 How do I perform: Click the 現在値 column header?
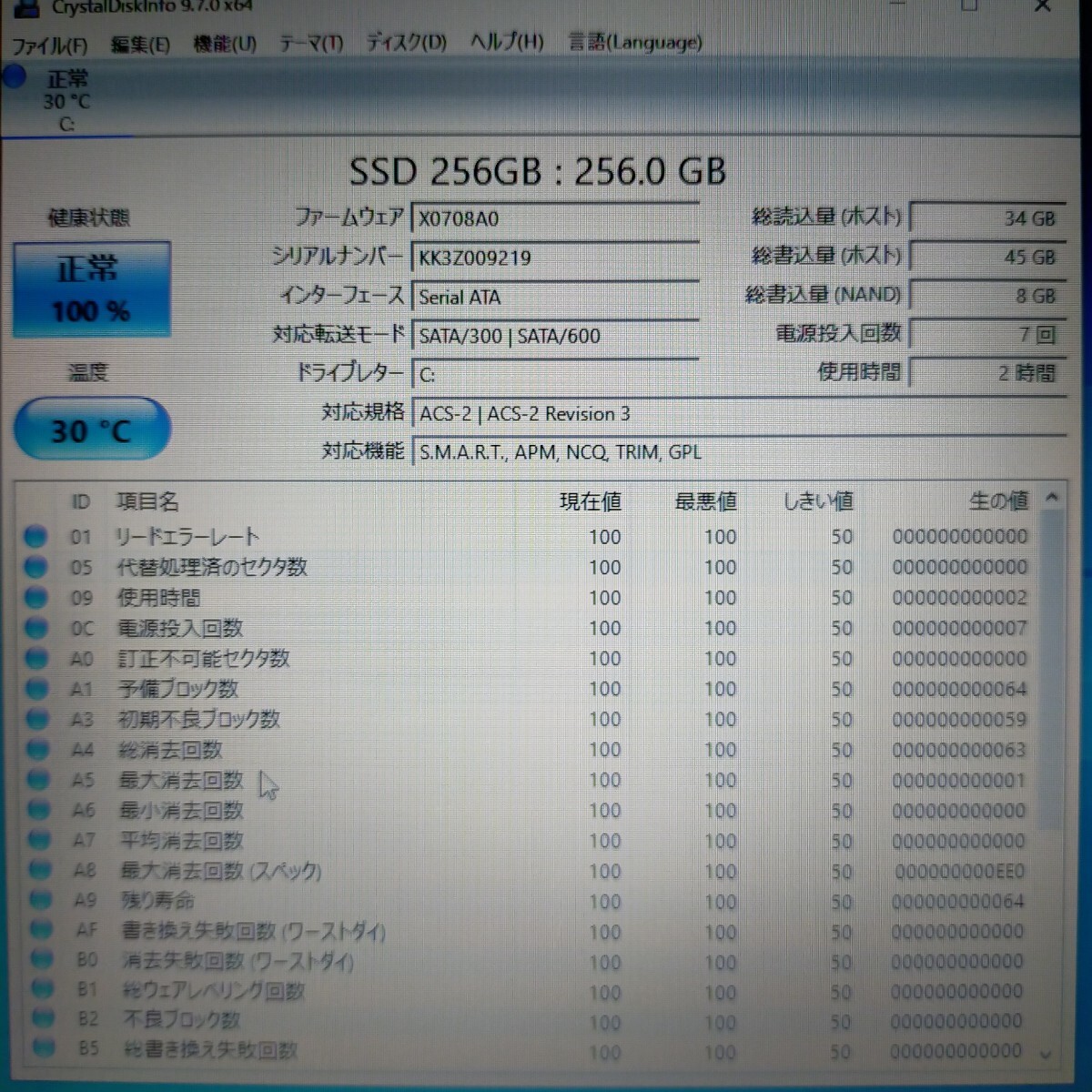[x=590, y=501]
